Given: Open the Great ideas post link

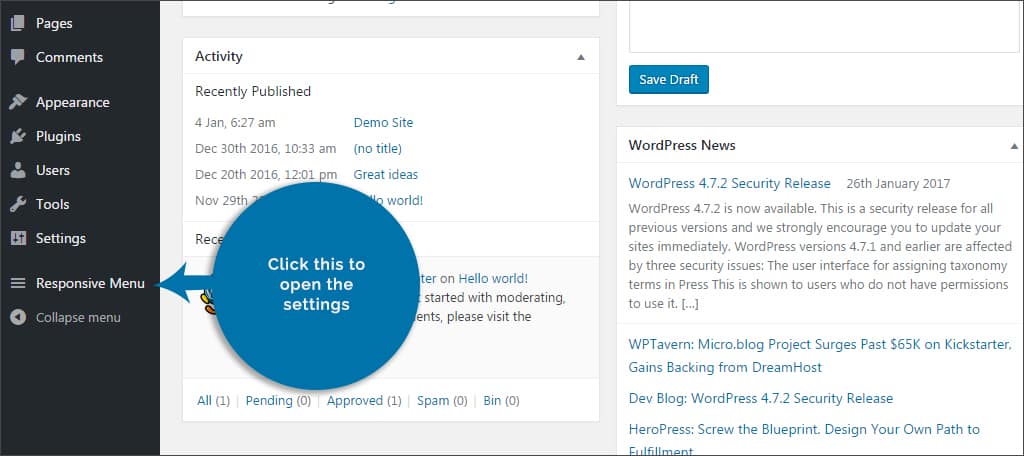Looking at the screenshot, I should point(385,175).
